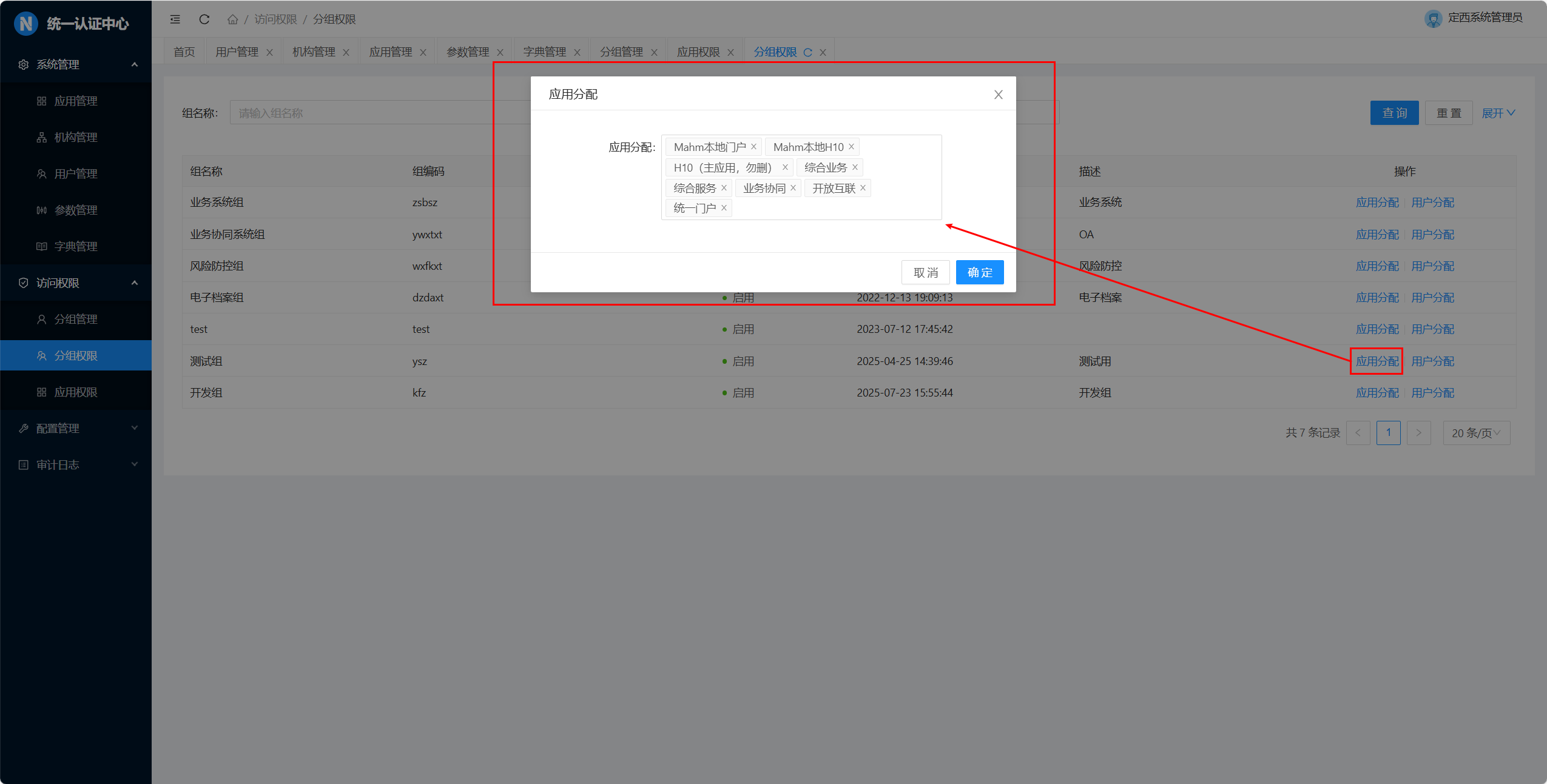
Task: Click the 取消 button in dialog
Action: 925,272
